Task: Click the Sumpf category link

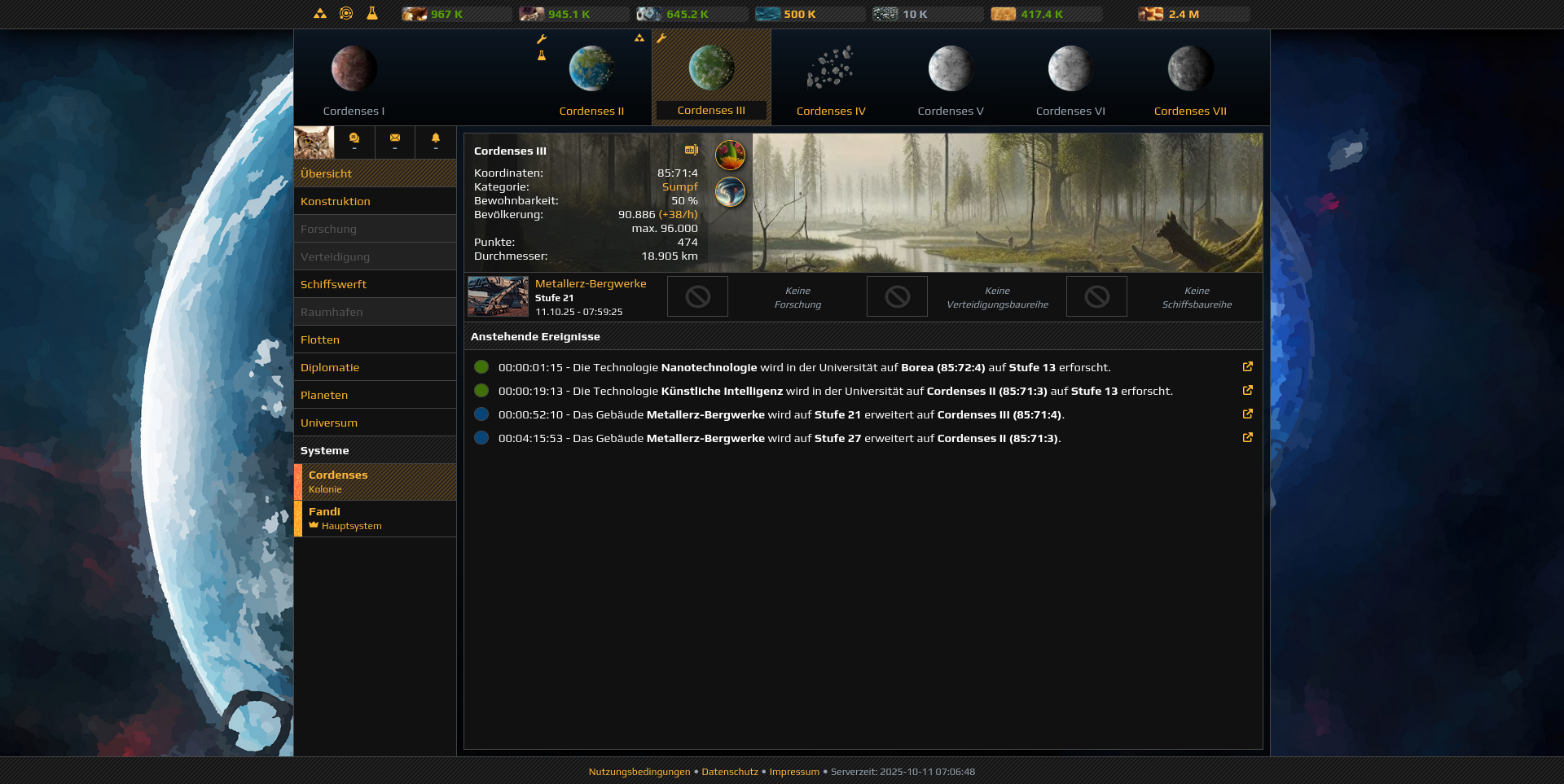Action: tap(680, 186)
